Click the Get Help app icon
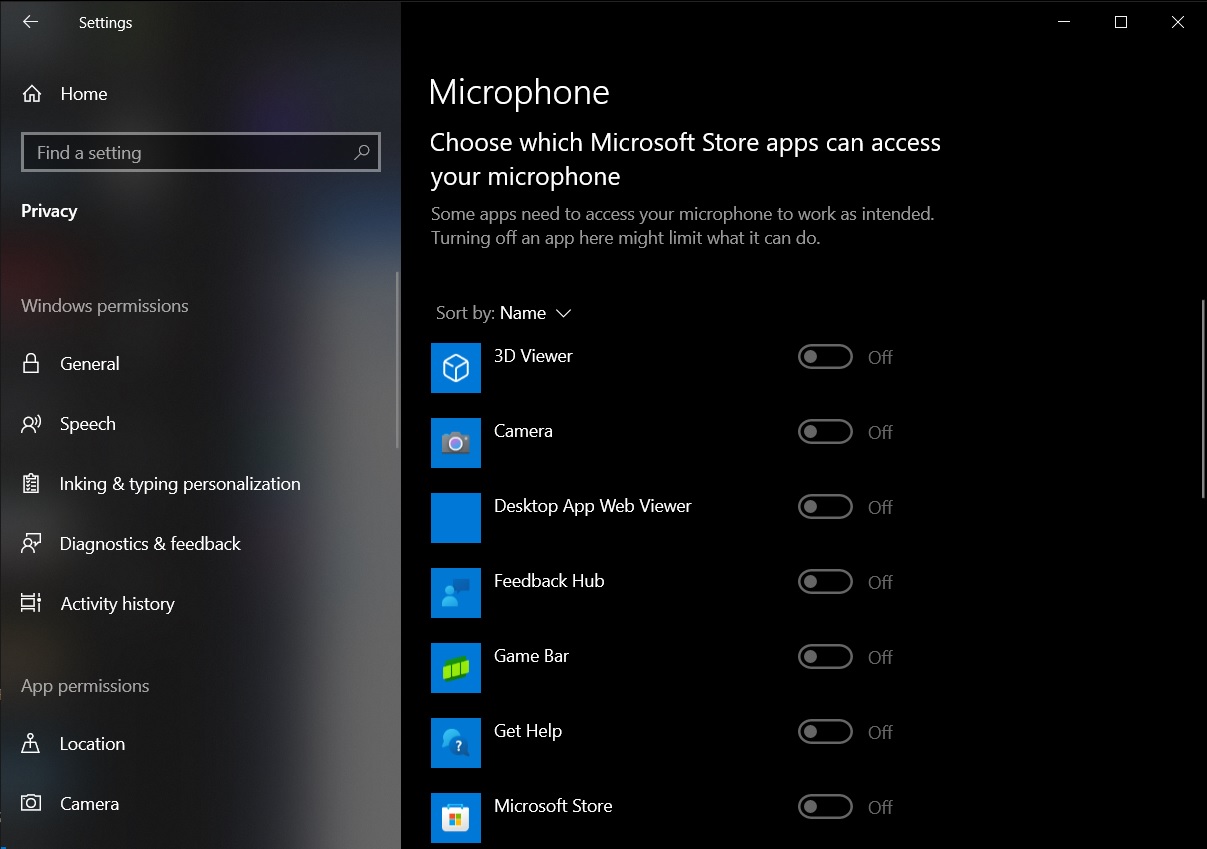1207x849 pixels. point(455,743)
